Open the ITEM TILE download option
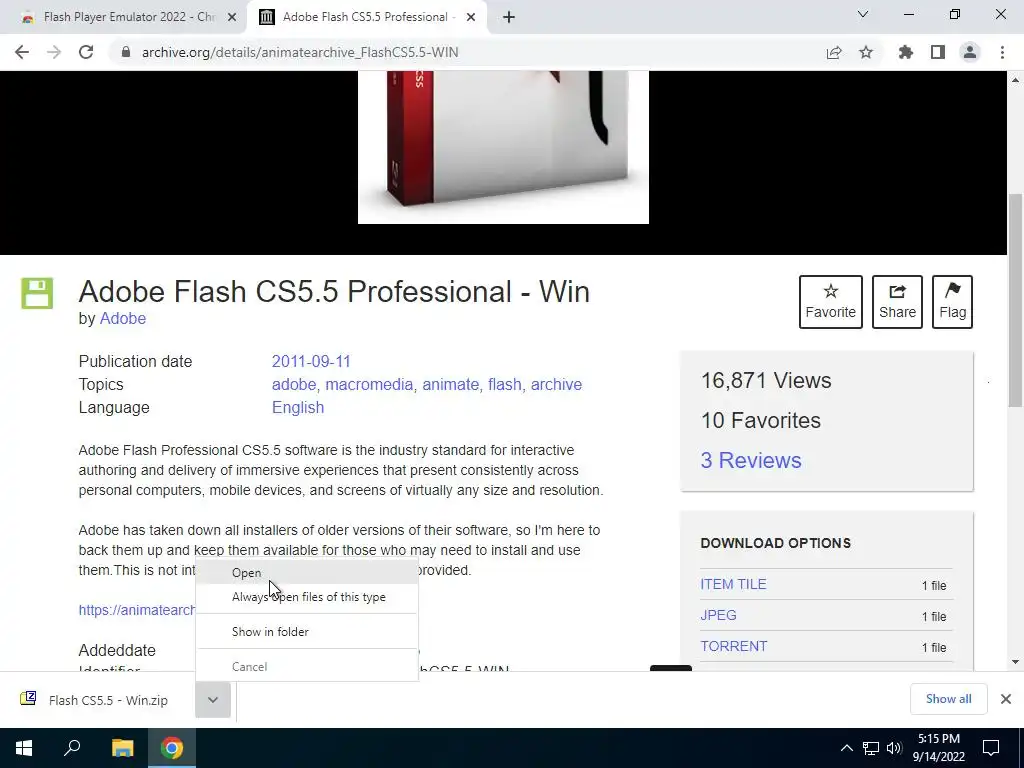Viewport: 1024px width, 768px height. coord(733,584)
